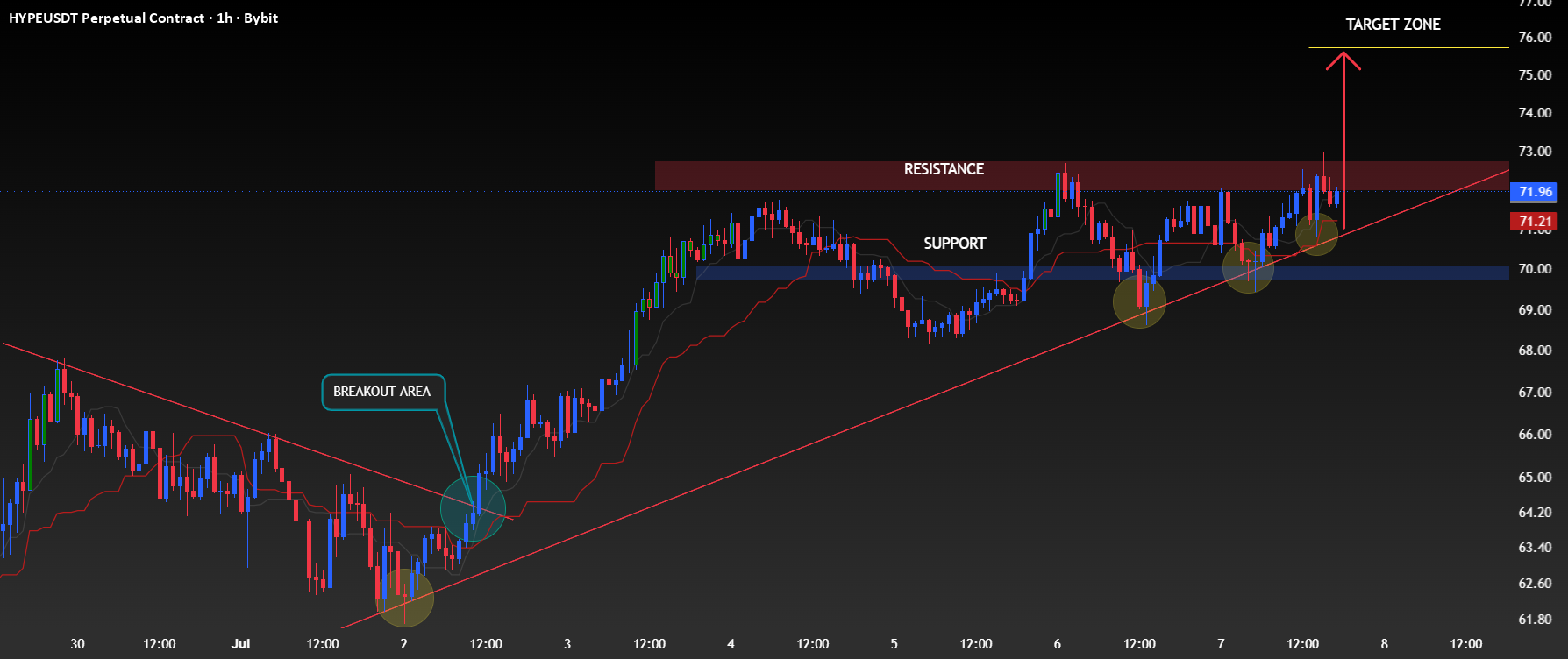Click the HYPEUSDT Perpetual Contract chart title

tap(143, 18)
